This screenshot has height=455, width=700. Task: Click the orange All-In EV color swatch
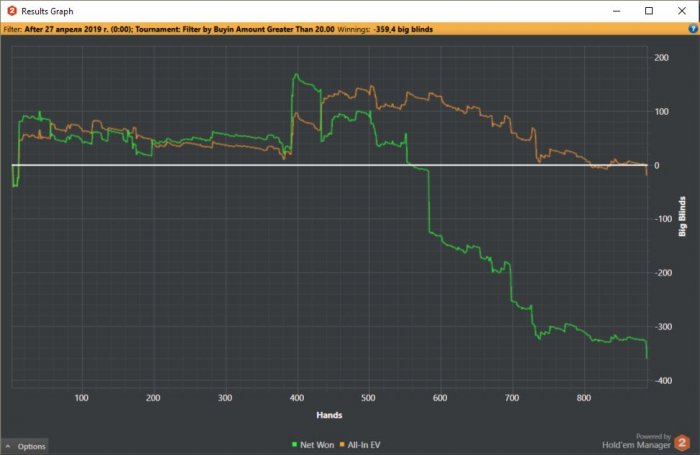pyautogui.click(x=342, y=445)
